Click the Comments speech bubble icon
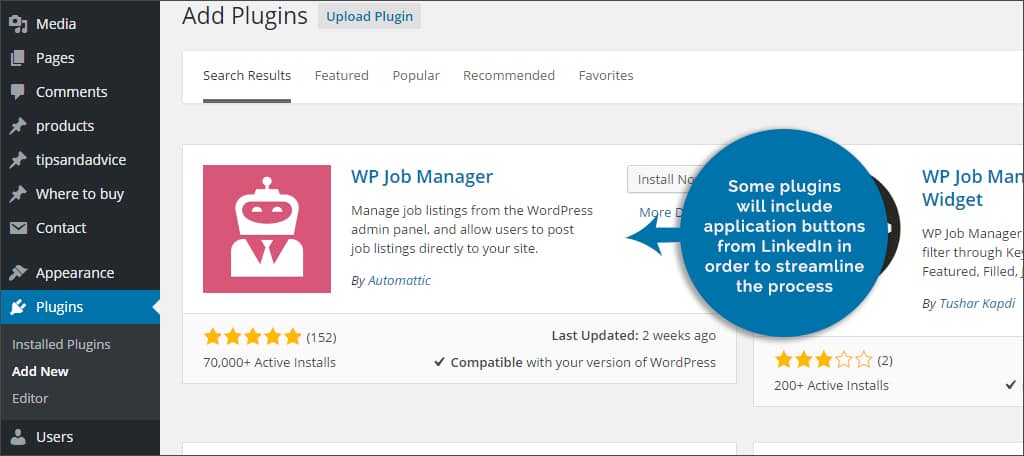This screenshot has width=1024, height=456. [x=18, y=92]
